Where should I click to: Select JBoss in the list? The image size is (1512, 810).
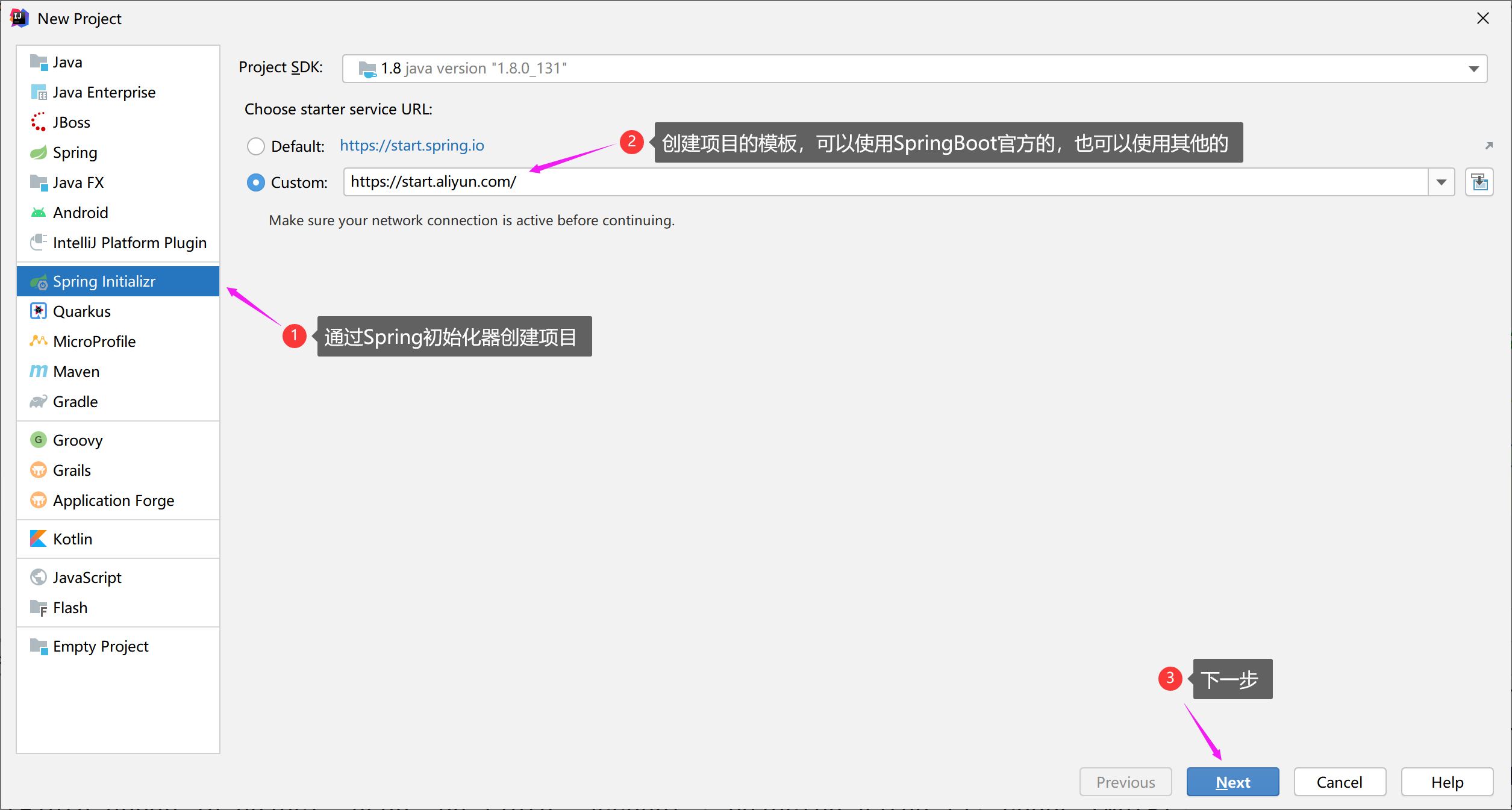(118, 122)
